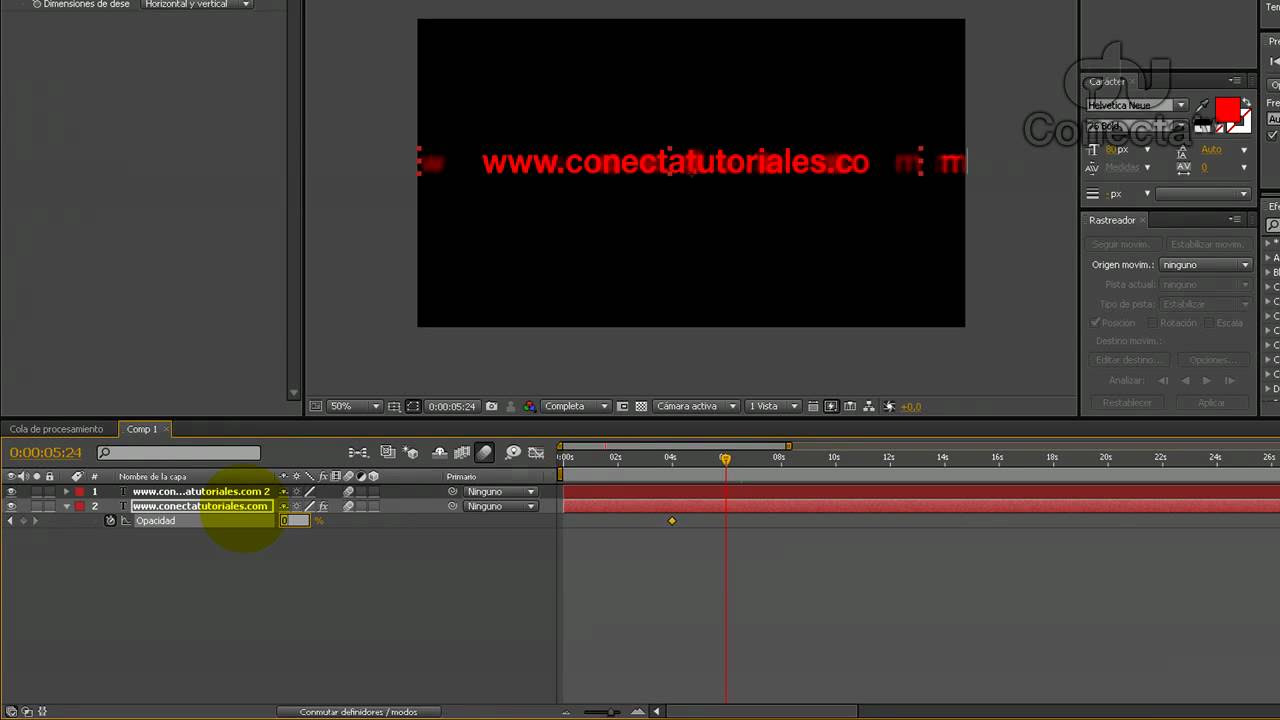Toggle the Shy layers hide switch
Image resolution: width=1280 pixels, height=720 pixels.
coord(439,453)
